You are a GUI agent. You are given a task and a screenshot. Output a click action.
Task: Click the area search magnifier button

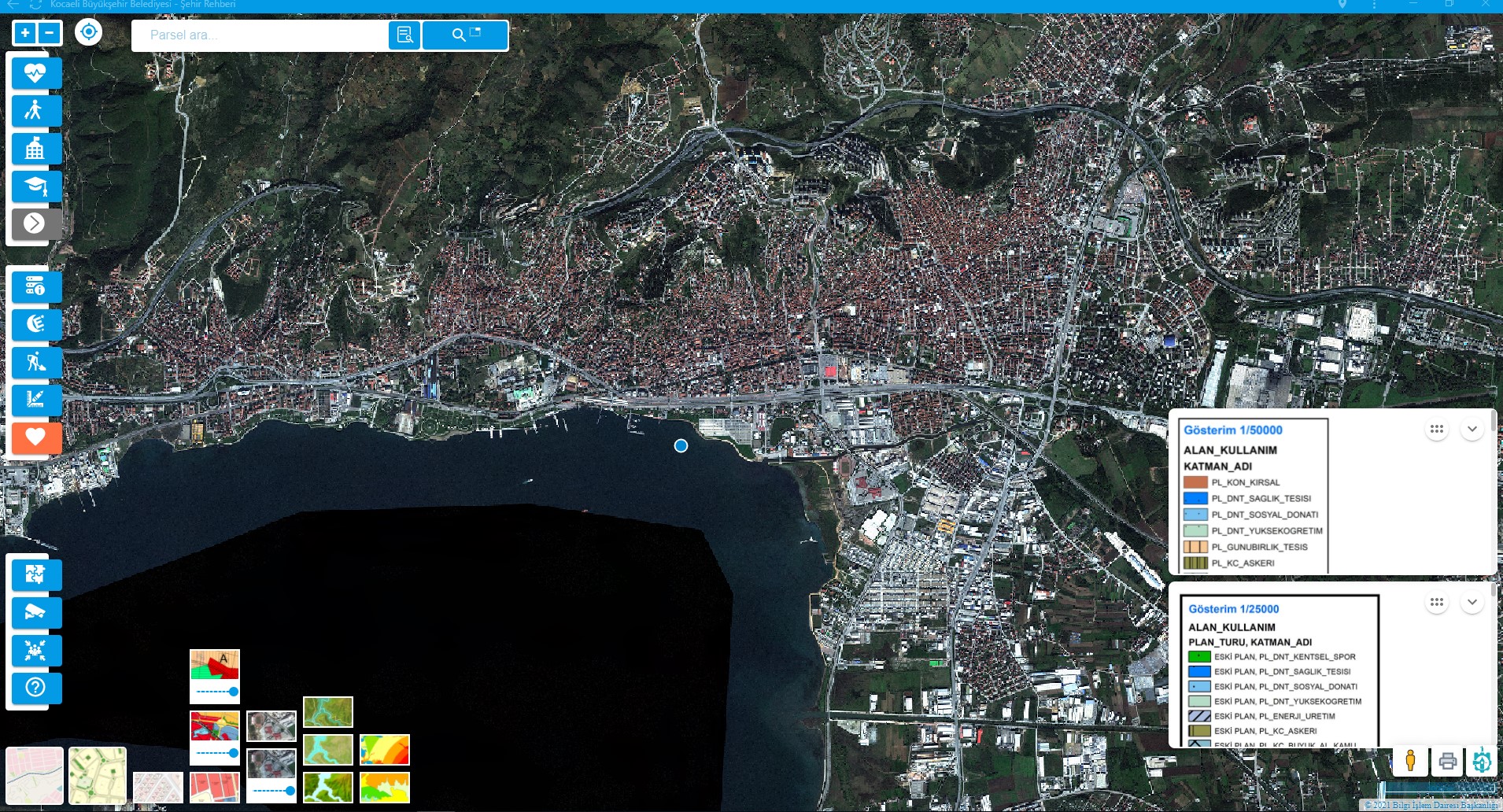[x=465, y=35]
